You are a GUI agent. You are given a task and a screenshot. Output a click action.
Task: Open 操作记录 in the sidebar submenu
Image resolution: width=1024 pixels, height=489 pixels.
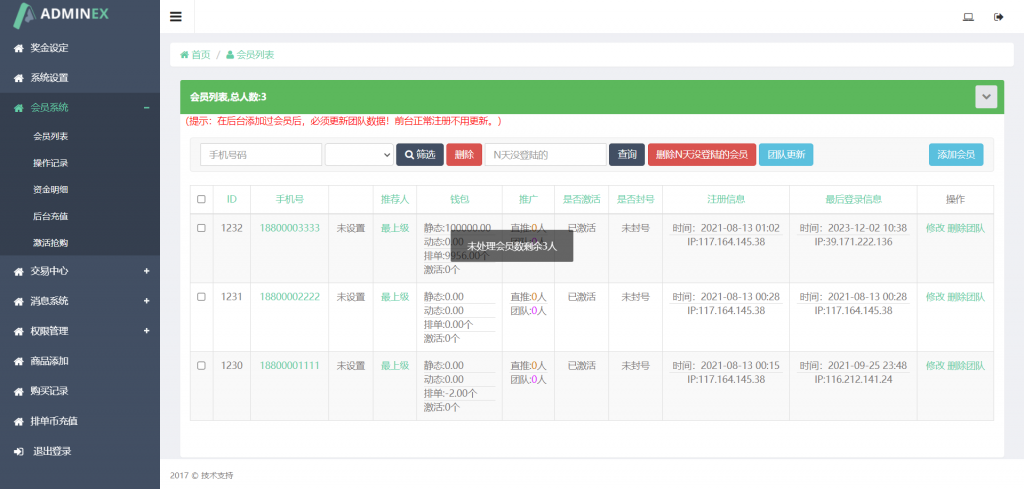click(51, 163)
